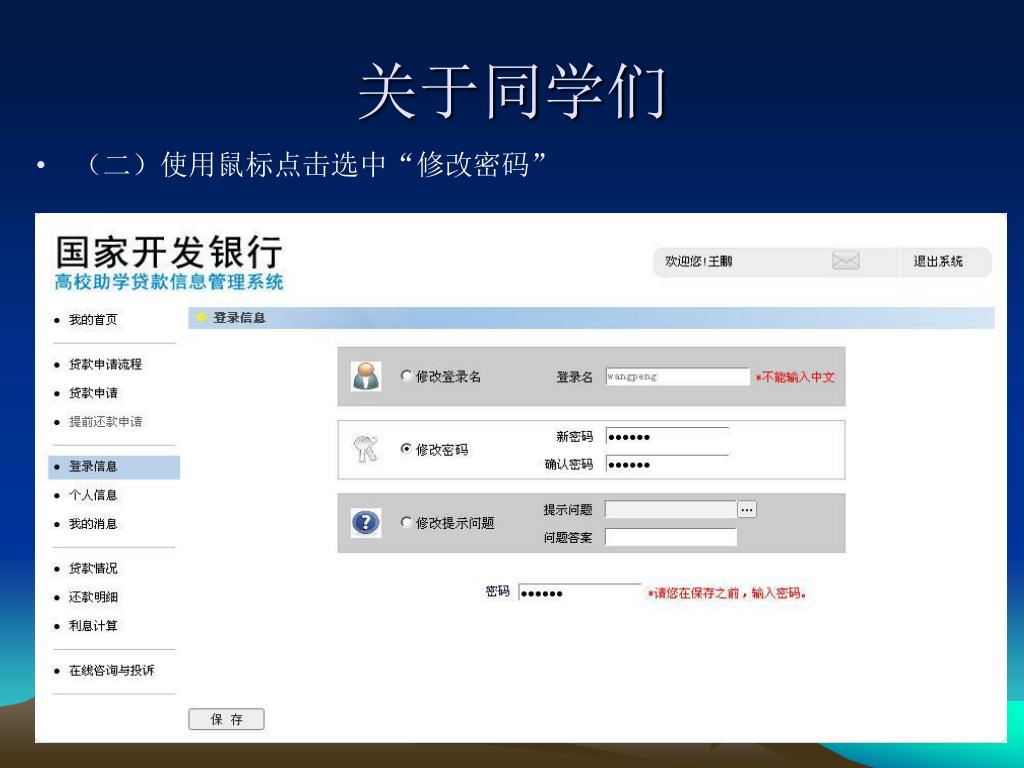1024x768 pixels.
Task: Click the 新密码 input field
Action: (667, 437)
